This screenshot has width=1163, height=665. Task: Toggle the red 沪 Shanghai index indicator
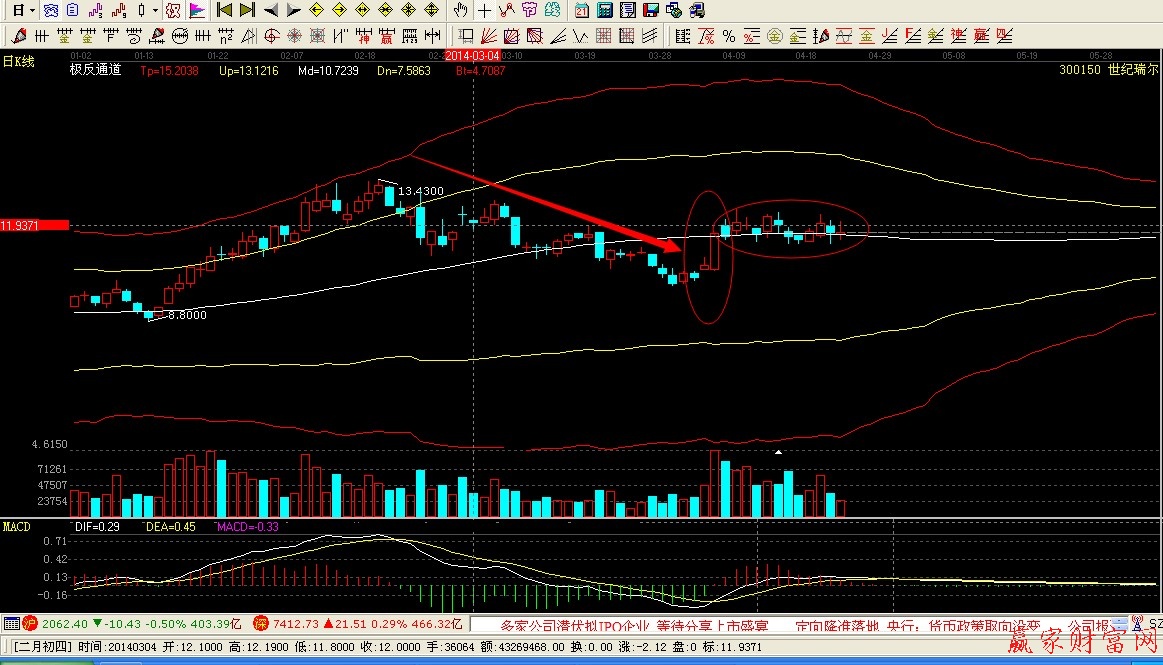coord(12,624)
